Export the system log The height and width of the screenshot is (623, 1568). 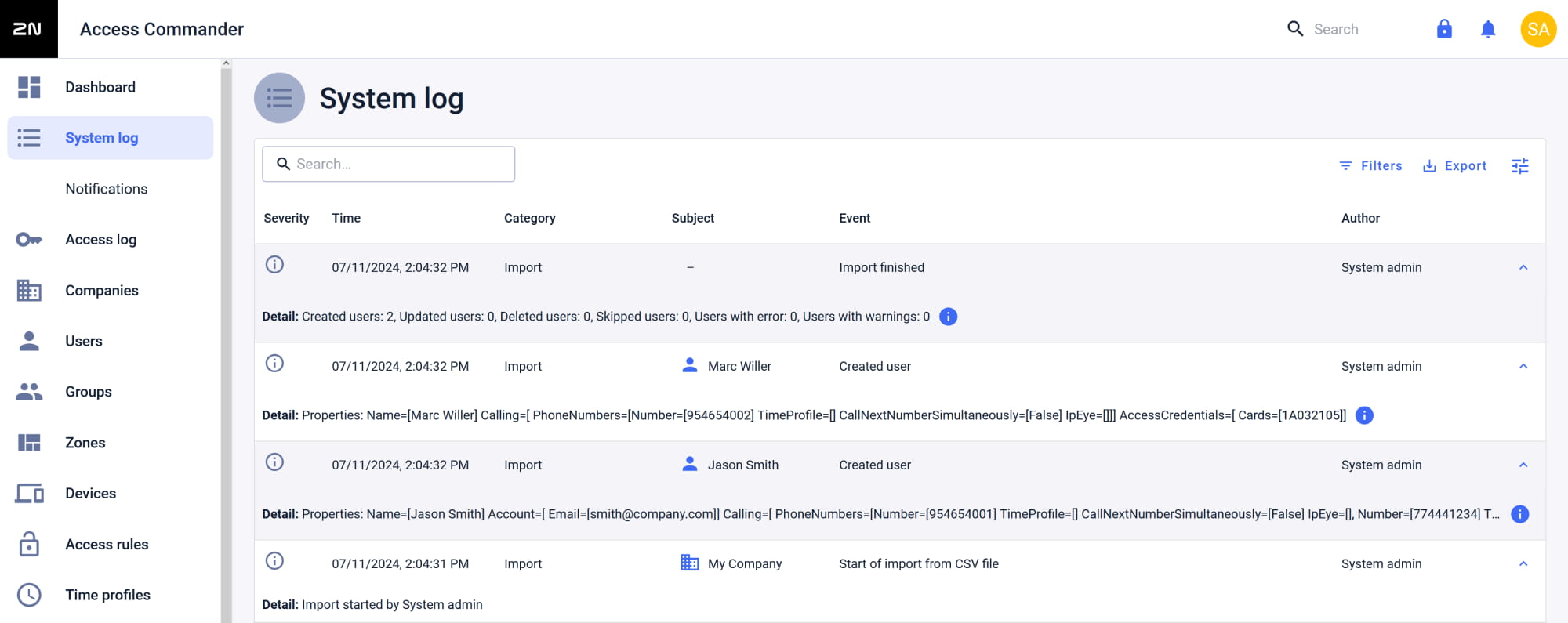1455,166
